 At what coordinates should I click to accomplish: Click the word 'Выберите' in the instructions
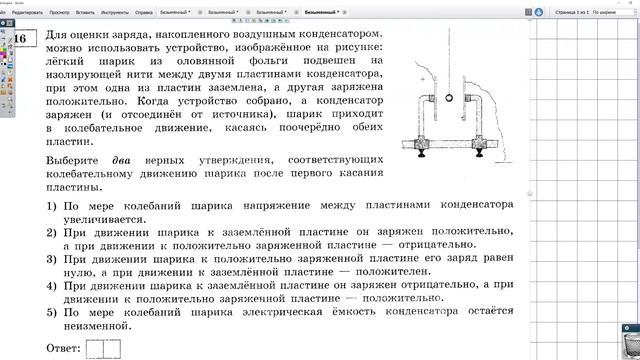(72, 160)
